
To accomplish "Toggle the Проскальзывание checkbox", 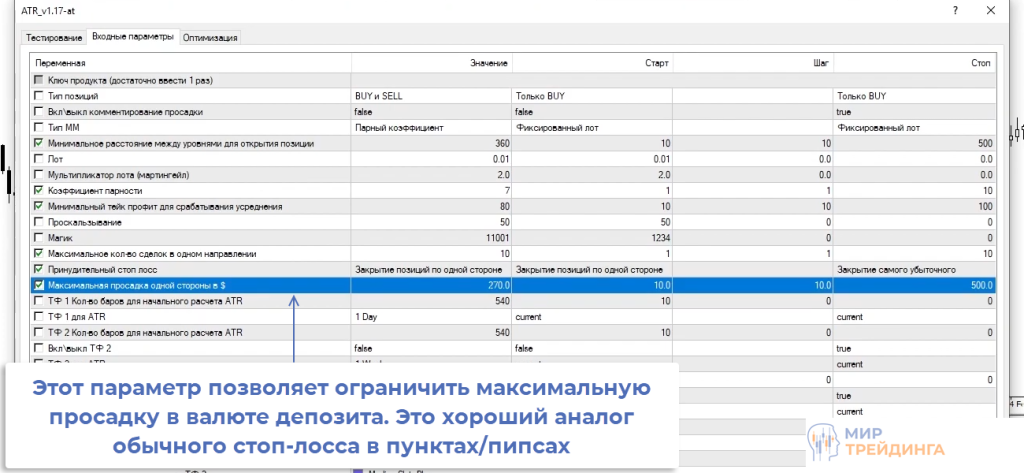I will click(x=39, y=222).
